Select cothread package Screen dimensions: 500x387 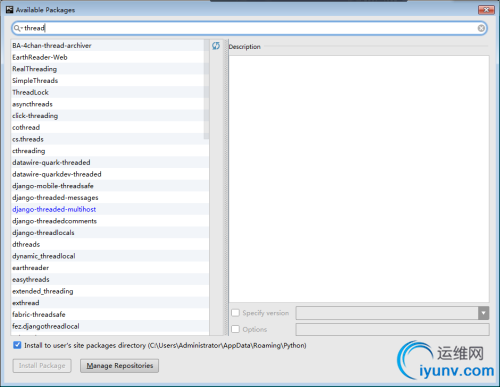click(x=110, y=127)
